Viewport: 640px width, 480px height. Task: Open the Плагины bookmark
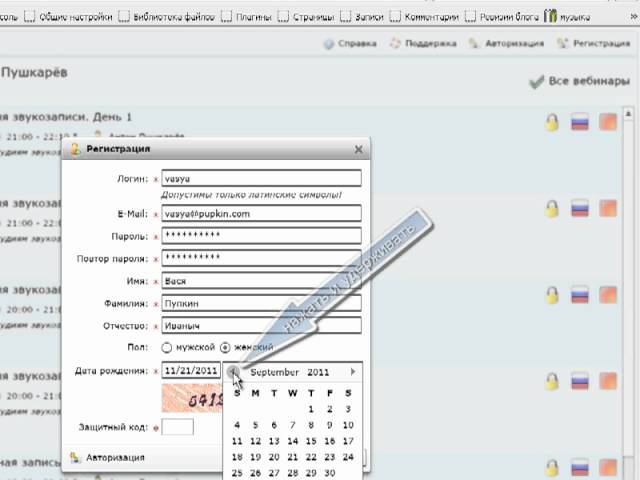pyautogui.click(x=246, y=17)
